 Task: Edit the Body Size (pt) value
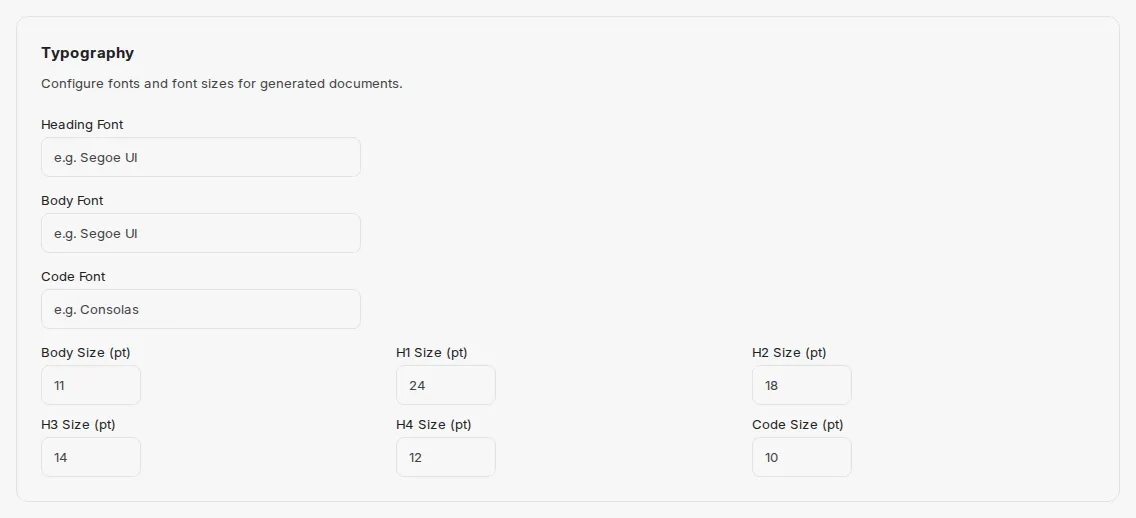91,385
